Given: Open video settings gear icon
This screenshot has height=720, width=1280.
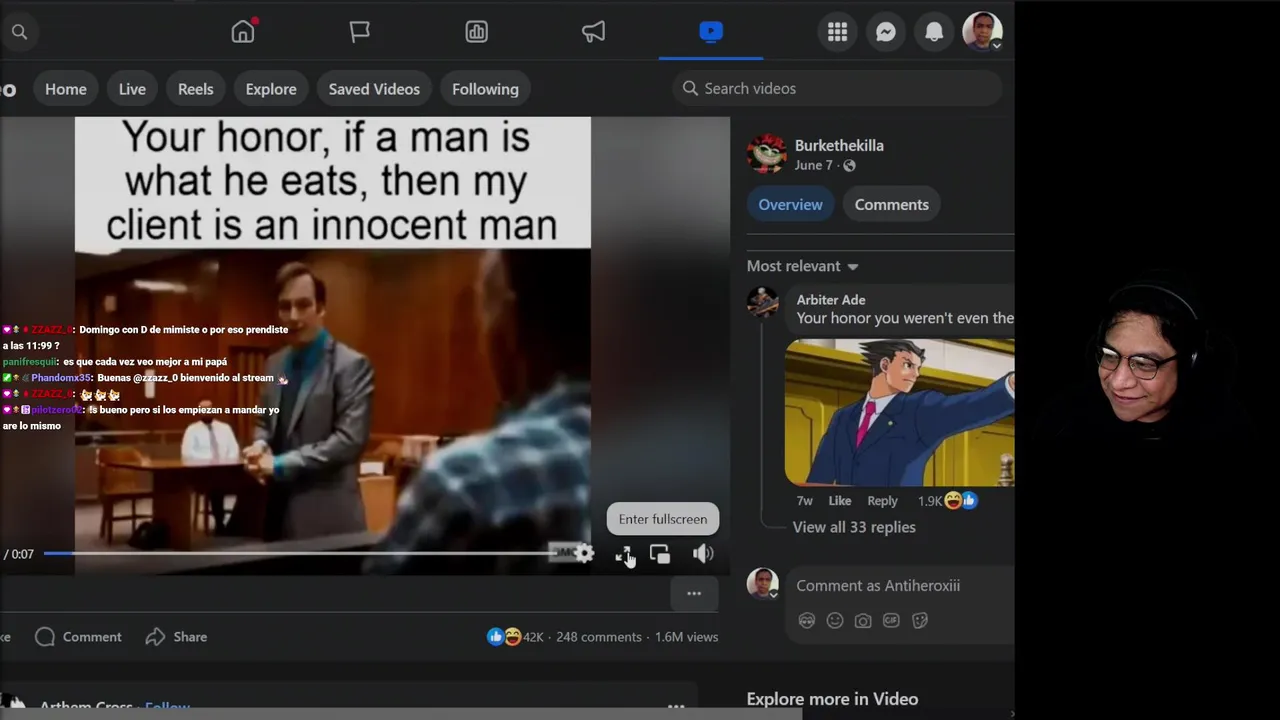Looking at the screenshot, I should pos(585,554).
